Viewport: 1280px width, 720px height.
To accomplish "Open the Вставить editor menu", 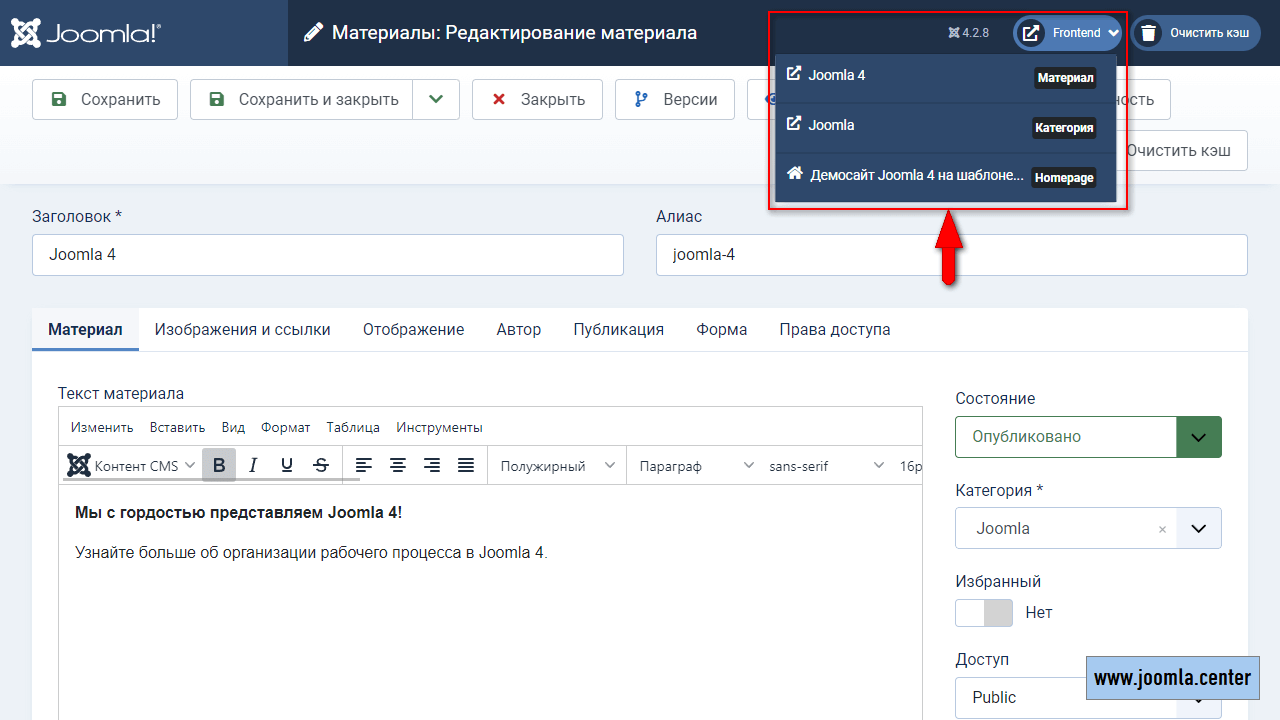I will 177,427.
